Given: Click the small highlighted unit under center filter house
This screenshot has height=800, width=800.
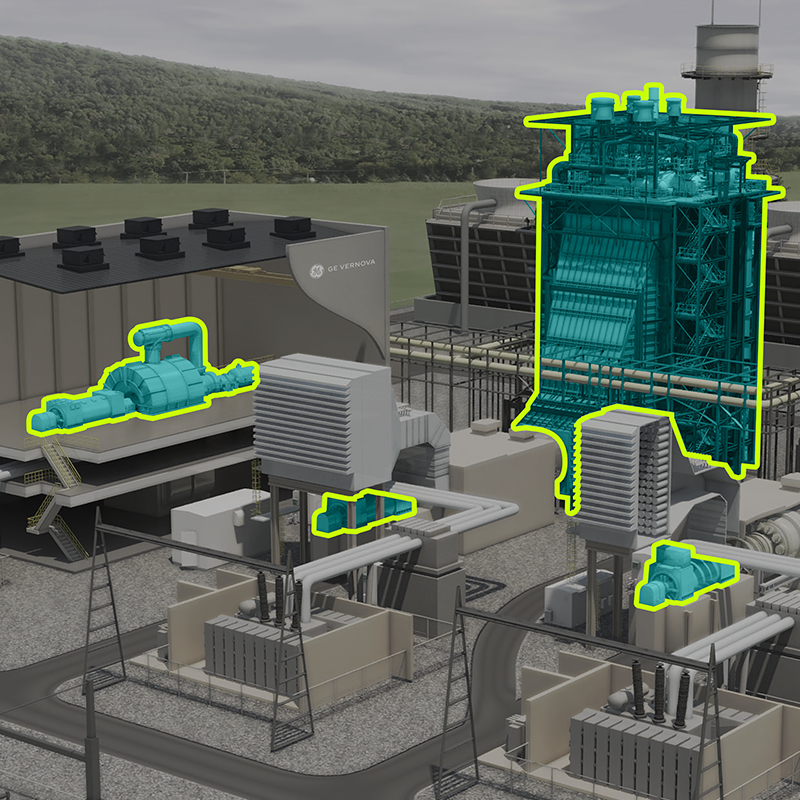Looking at the screenshot, I should pyautogui.click(x=357, y=512).
